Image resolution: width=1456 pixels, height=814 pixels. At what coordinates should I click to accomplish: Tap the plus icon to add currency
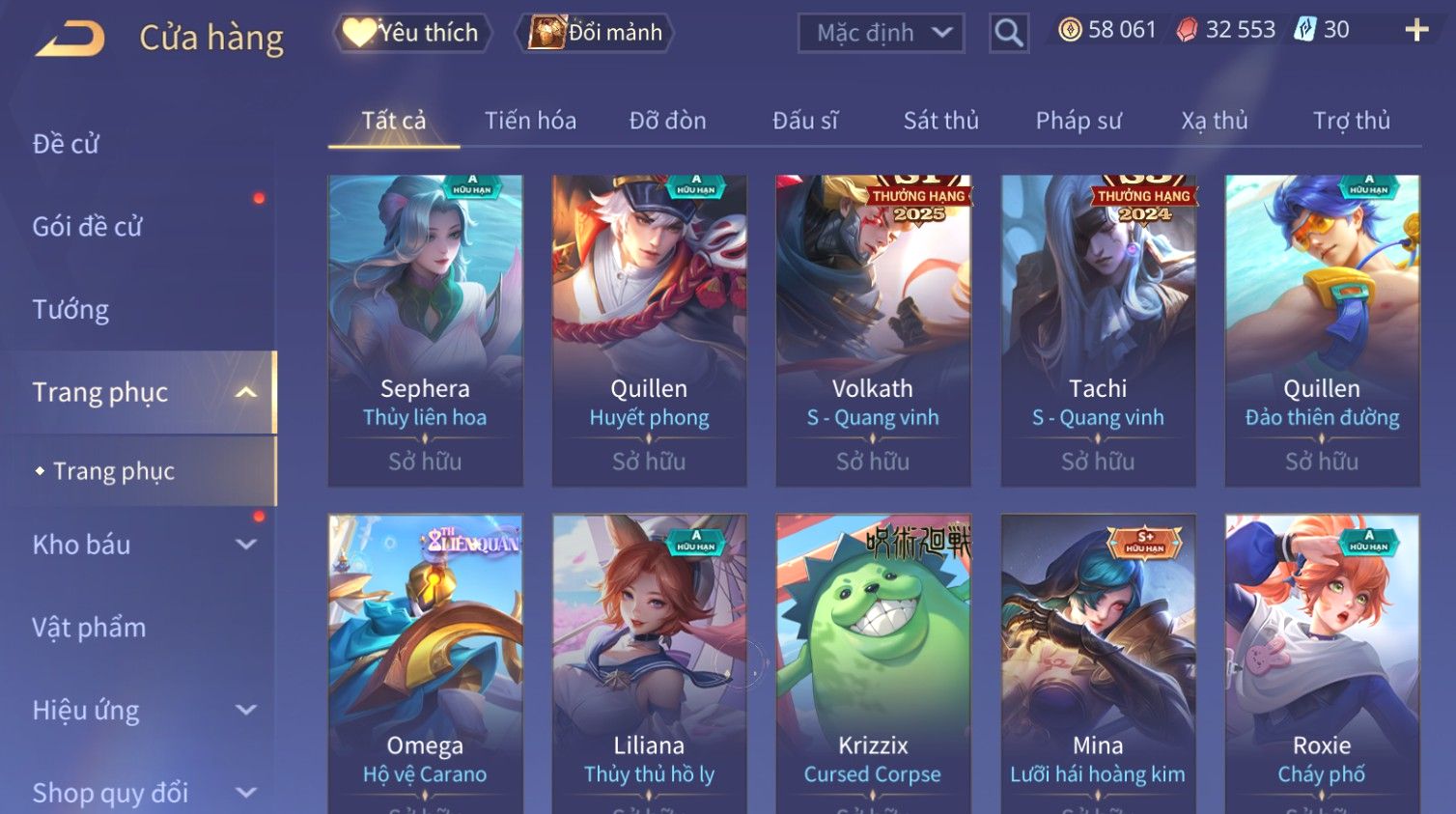coord(1416,30)
